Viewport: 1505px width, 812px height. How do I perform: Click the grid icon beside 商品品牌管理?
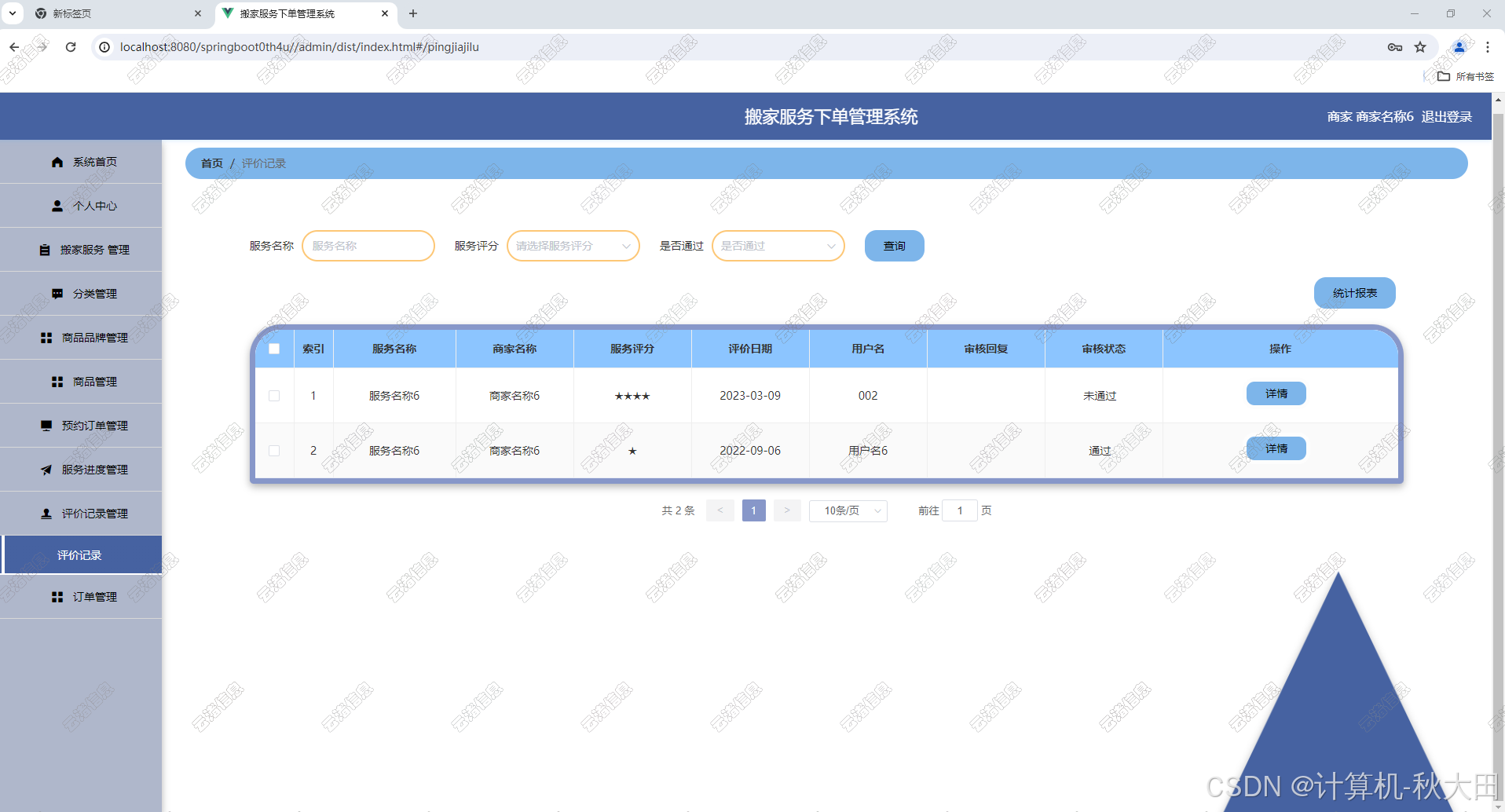pyautogui.click(x=46, y=338)
